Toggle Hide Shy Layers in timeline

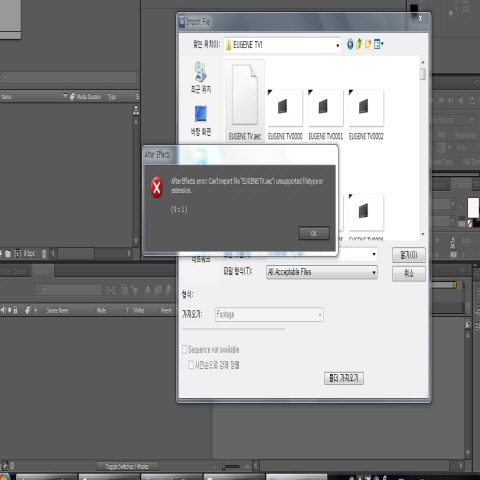point(148,290)
